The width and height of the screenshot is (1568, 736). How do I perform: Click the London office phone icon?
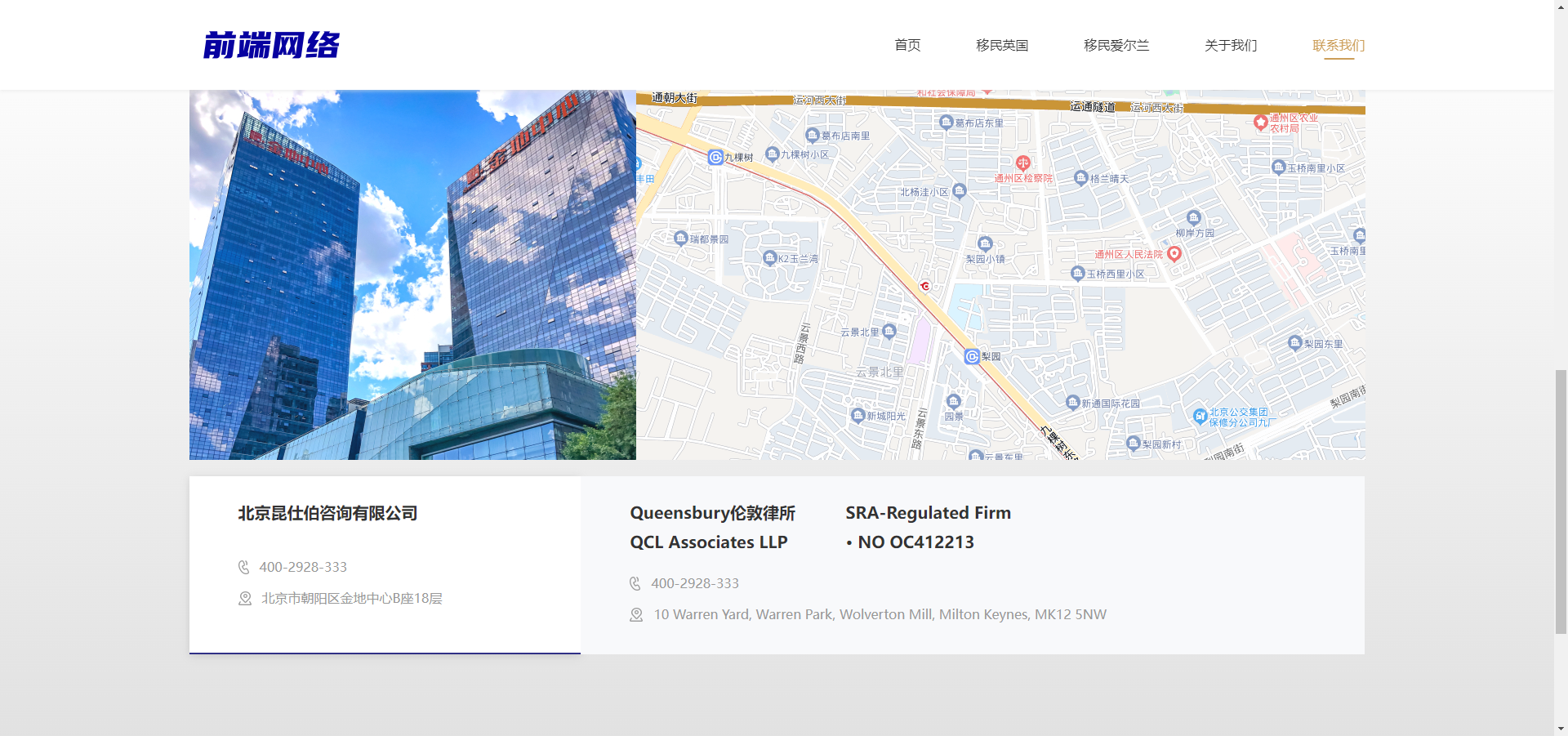(635, 583)
